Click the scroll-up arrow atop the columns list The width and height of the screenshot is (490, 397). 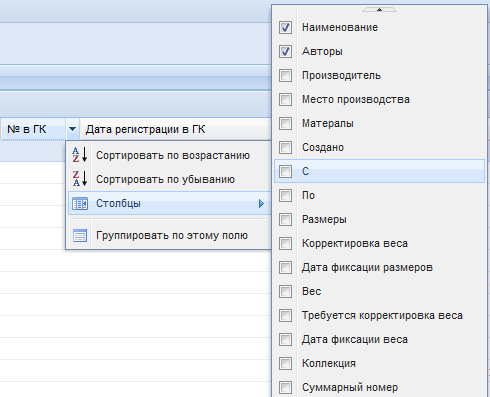[379, 10]
